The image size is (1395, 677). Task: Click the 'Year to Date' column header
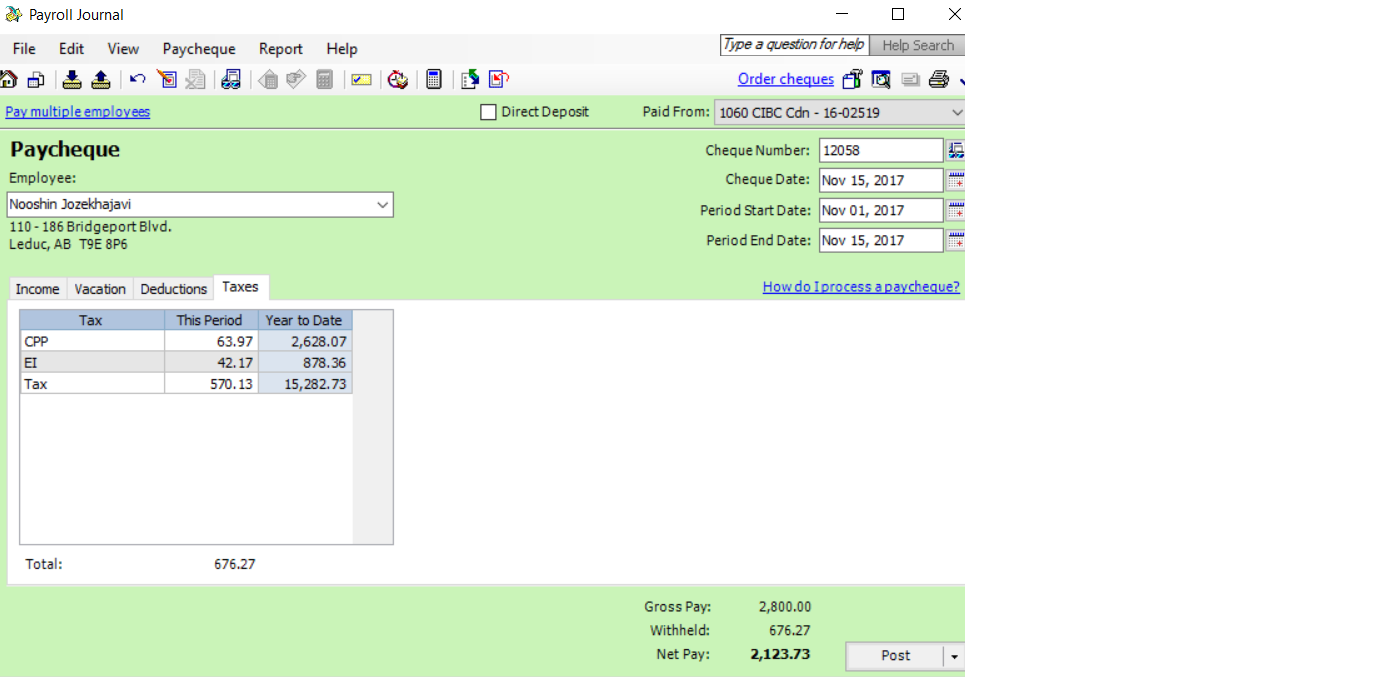point(305,320)
